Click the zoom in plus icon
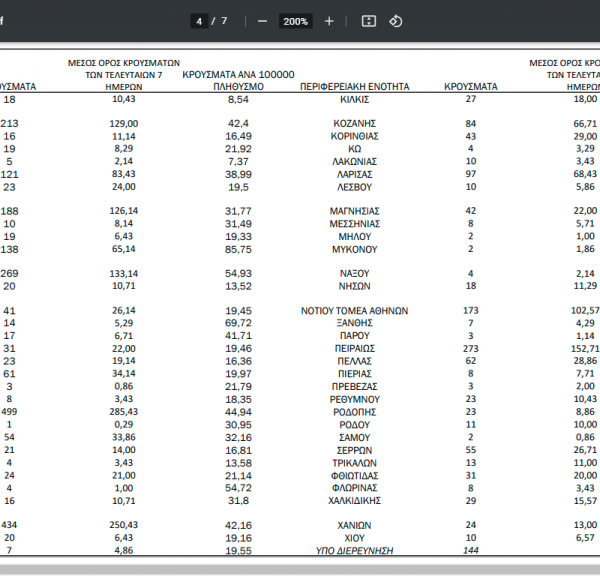Viewport: 600px width, 576px height. (x=329, y=21)
